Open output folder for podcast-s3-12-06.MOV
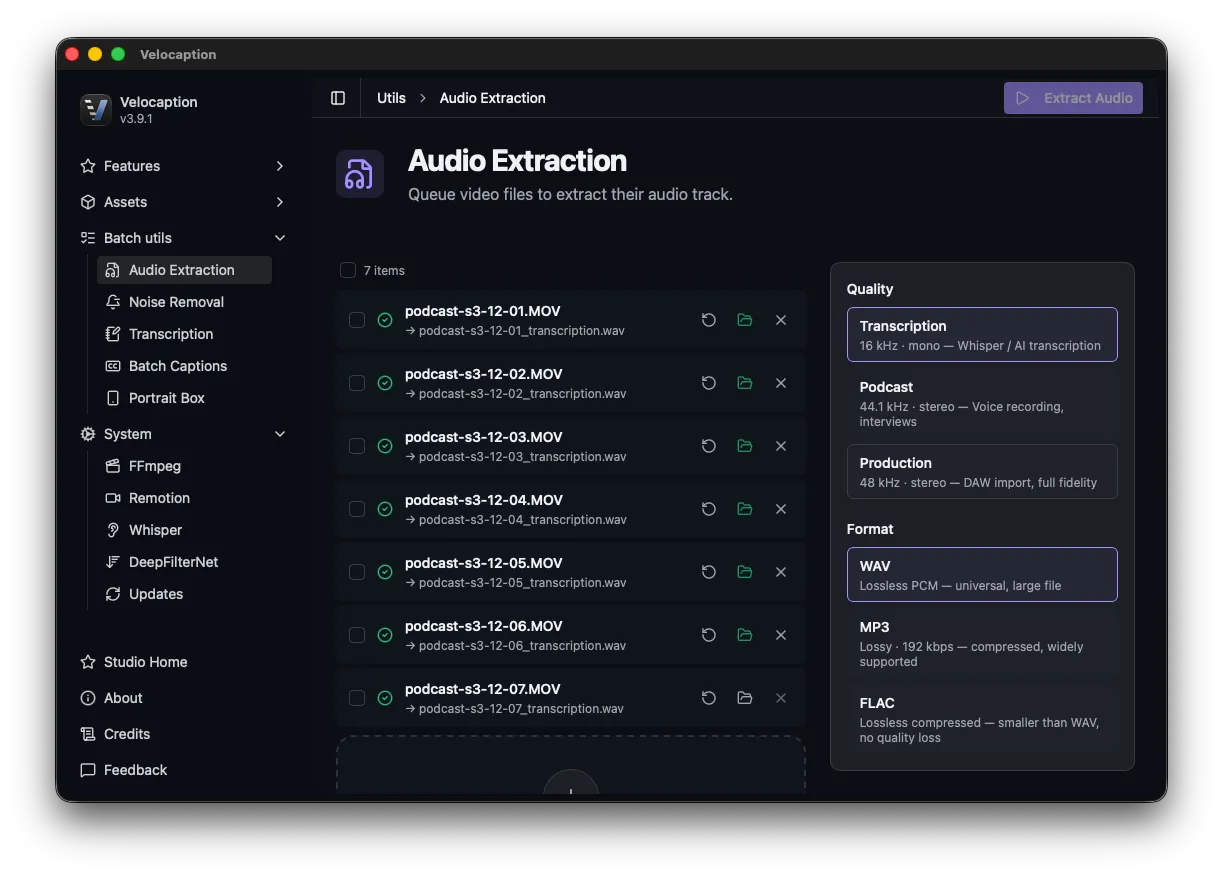 click(745, 635)
